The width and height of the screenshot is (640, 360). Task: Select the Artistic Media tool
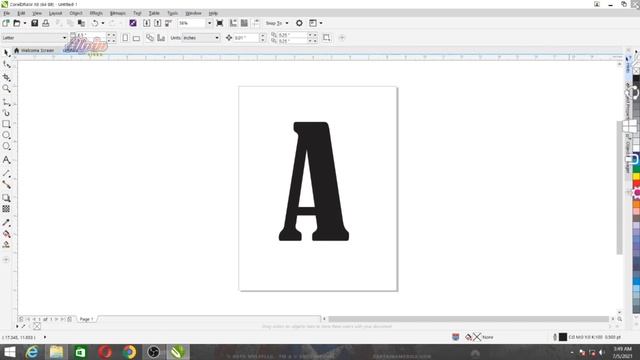[x=7, y=113]
